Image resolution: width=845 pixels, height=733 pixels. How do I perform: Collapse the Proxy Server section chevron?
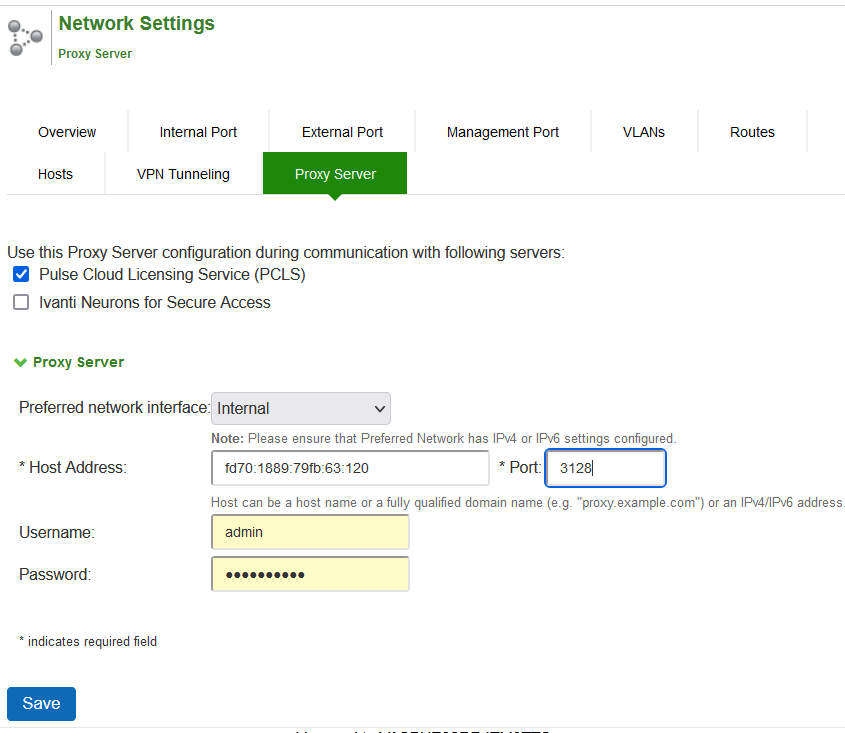pos(20,362)
